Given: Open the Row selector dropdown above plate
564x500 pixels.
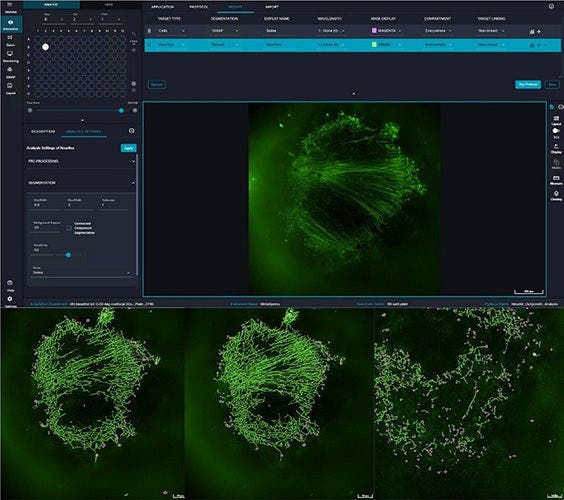Looking at the screenshot, I should 53,19.
